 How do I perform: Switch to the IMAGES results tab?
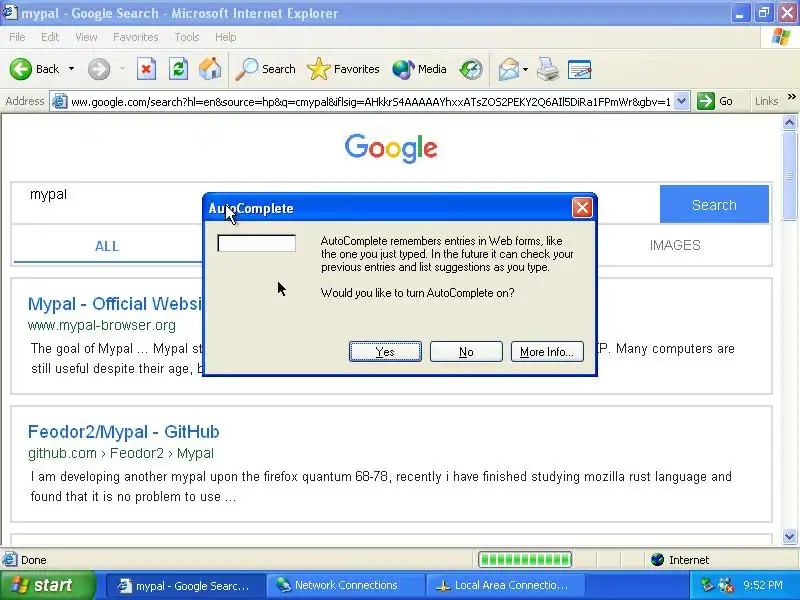click(x=674, y=245)
